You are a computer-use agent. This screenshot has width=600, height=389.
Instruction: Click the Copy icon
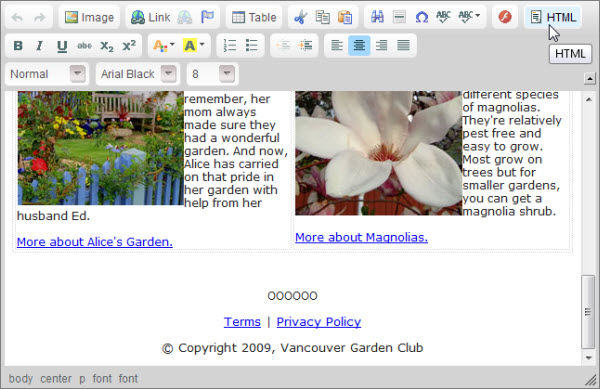click(323, 18)
